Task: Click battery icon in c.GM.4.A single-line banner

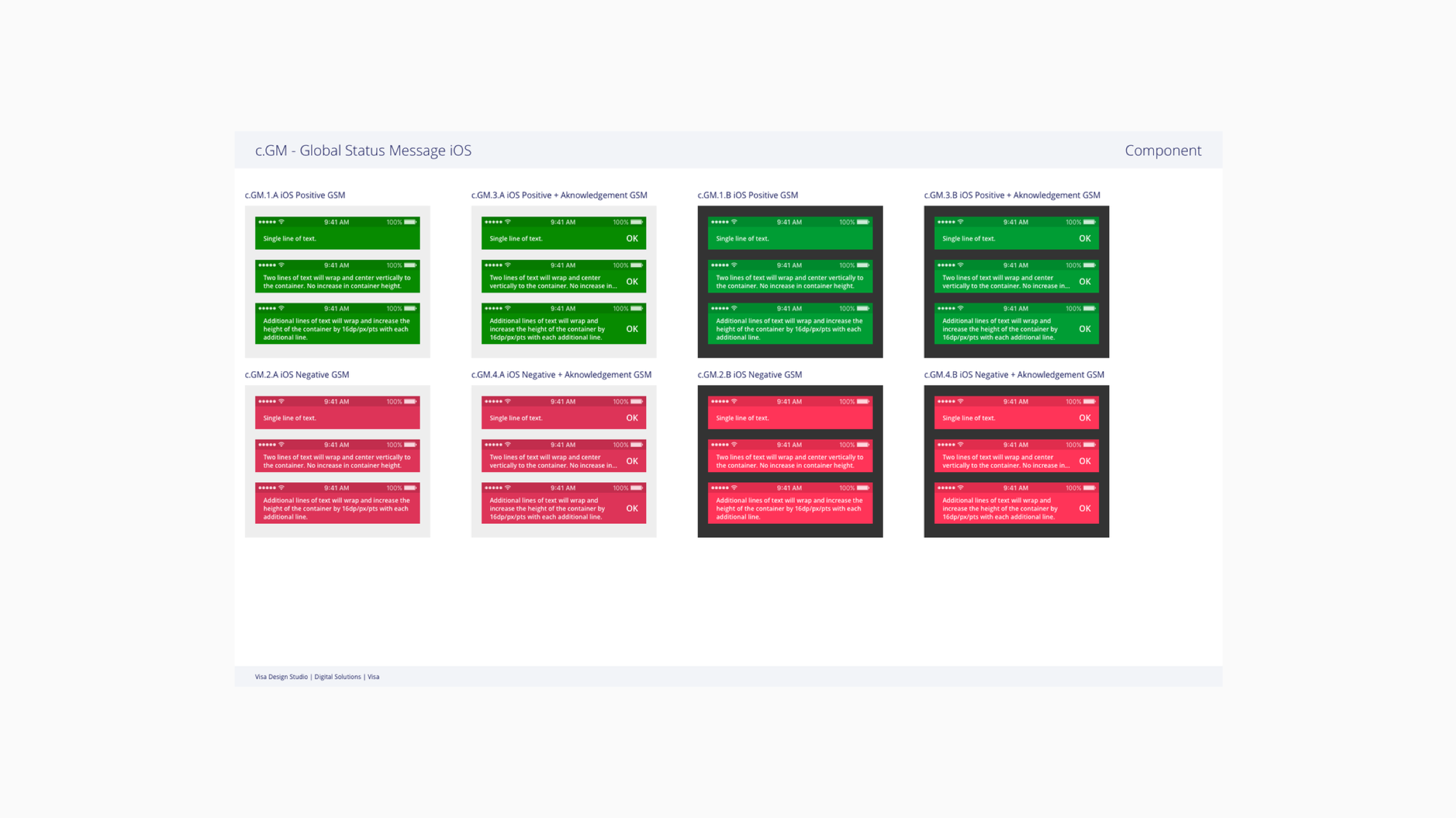Action: 637,401
